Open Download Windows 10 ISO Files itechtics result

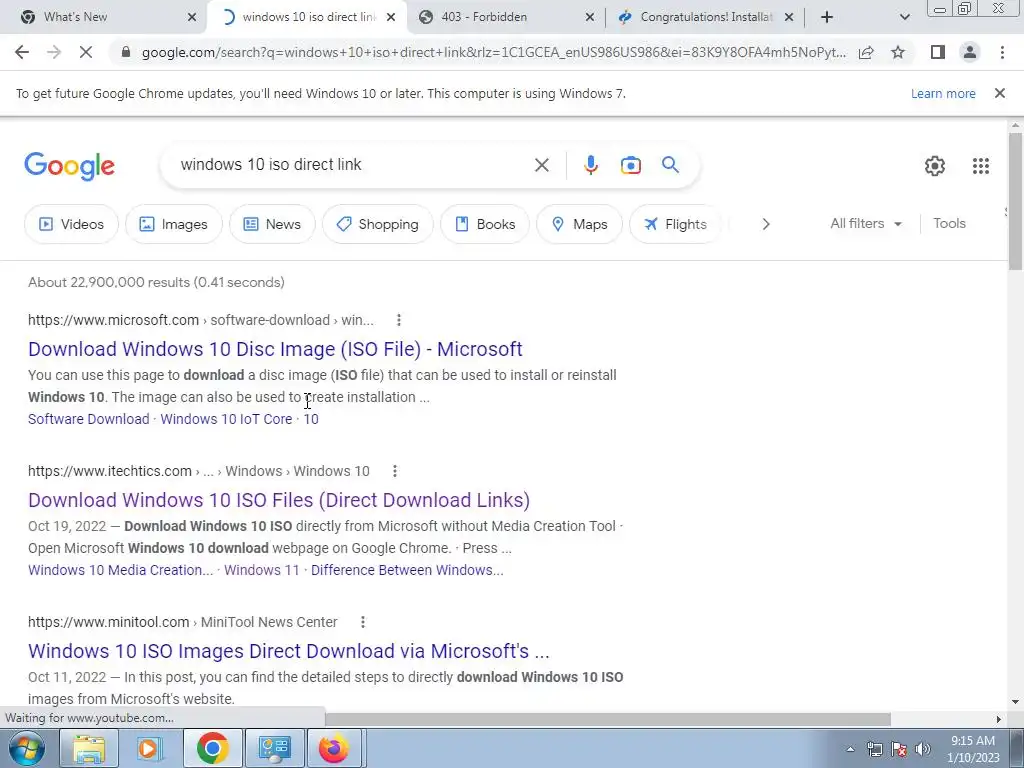click(x=279, y=500)
